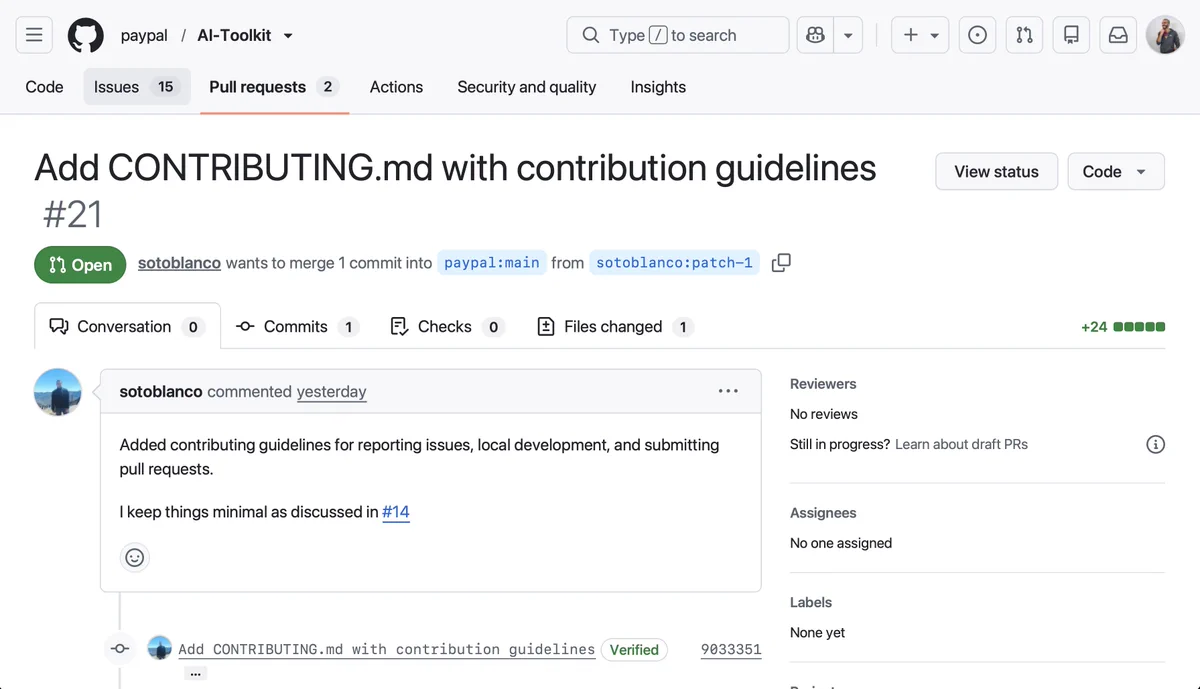Viewport: 1200px width, 689px height.
Task: Open sotoblanco name in comment header
Action: pyautogui.click(x=161, y=392)
